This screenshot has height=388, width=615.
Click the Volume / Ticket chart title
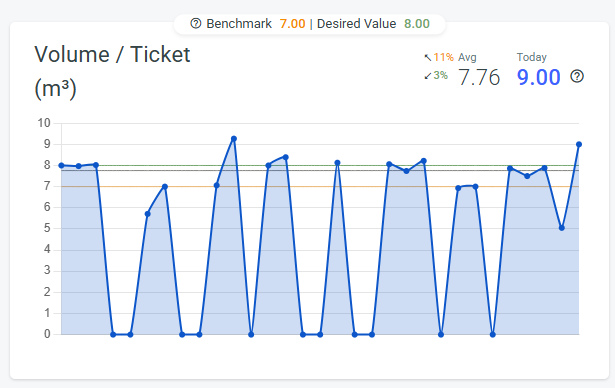point(112,54)
